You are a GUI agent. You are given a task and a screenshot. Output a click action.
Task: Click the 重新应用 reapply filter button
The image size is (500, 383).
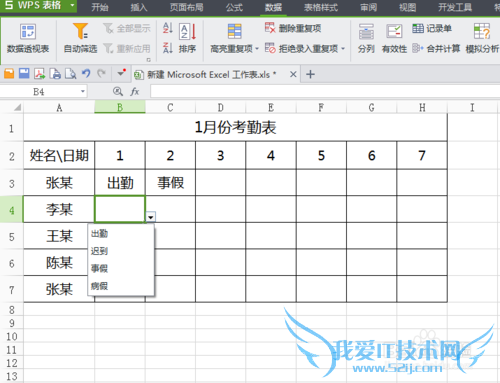coord(127,49)
